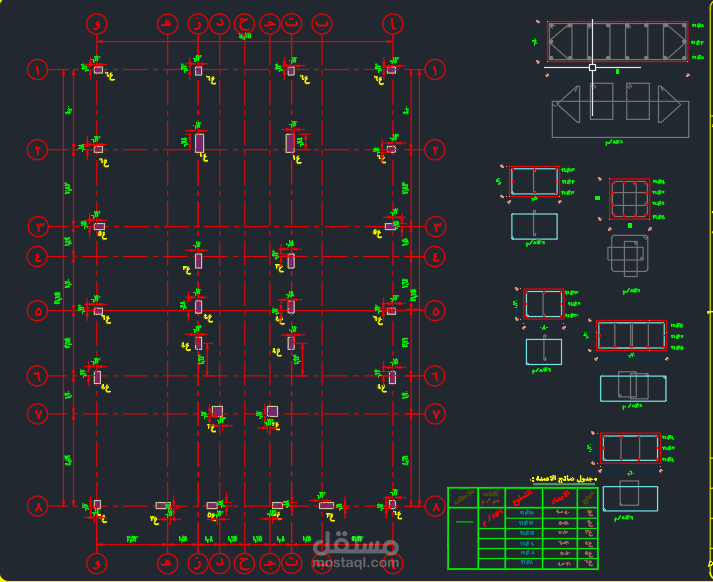
Task: Select the bottom grid bubble labeled جـ
Action: [x=270, y=563]
